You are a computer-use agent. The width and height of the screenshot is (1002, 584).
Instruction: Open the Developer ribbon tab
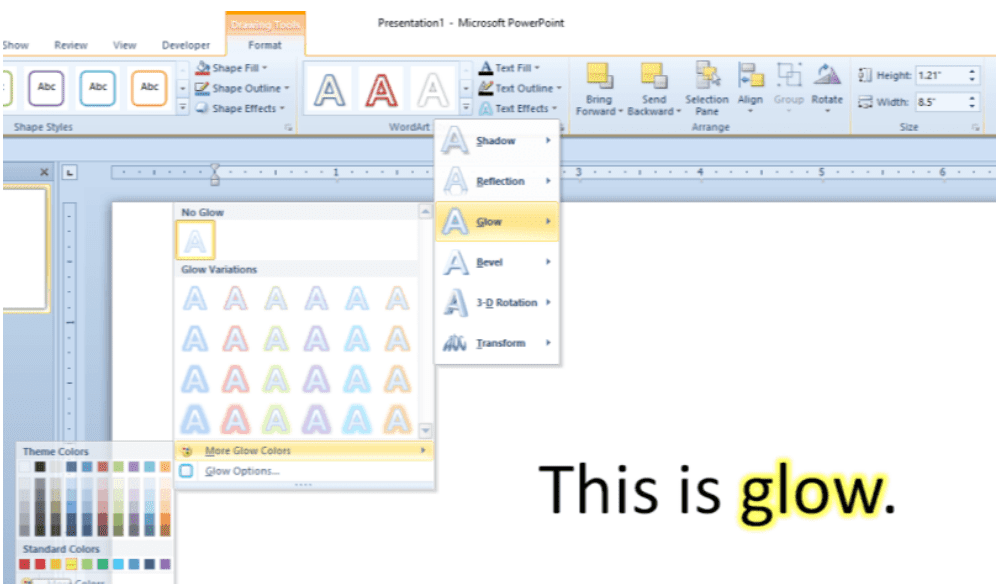coord(185,44)
